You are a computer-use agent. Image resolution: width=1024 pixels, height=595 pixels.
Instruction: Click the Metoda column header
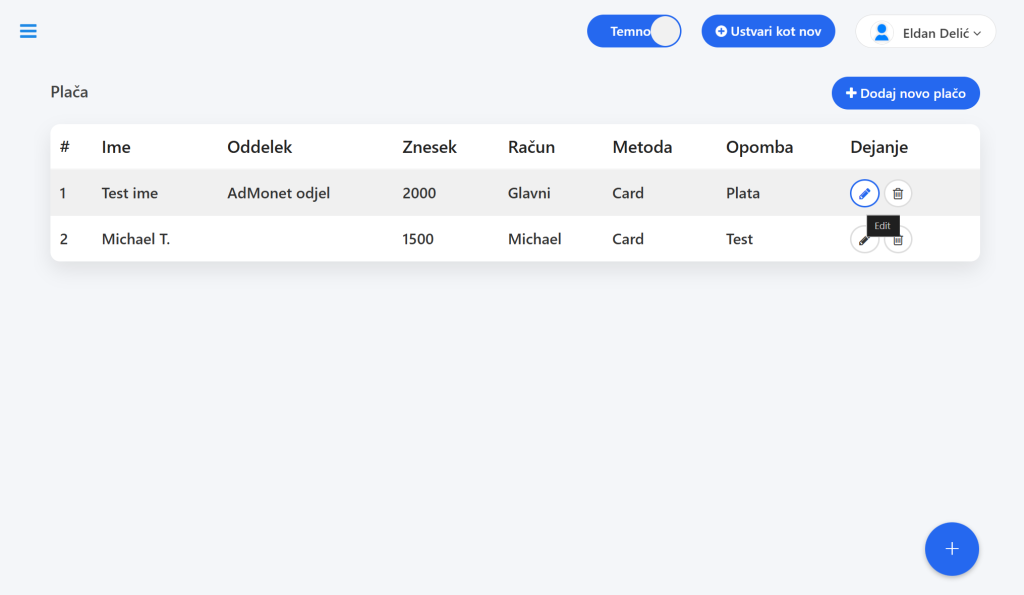click(642, 147)
